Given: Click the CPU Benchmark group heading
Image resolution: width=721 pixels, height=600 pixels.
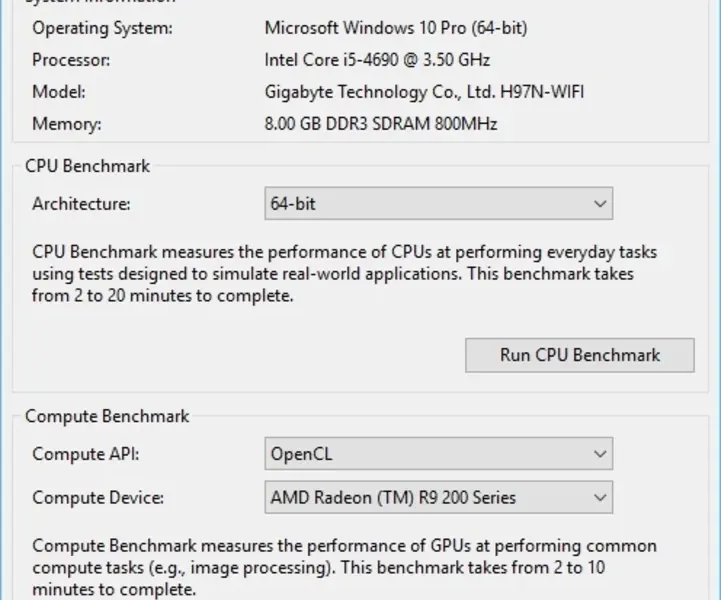Looking at the screenshot, I should pos(87,166).
